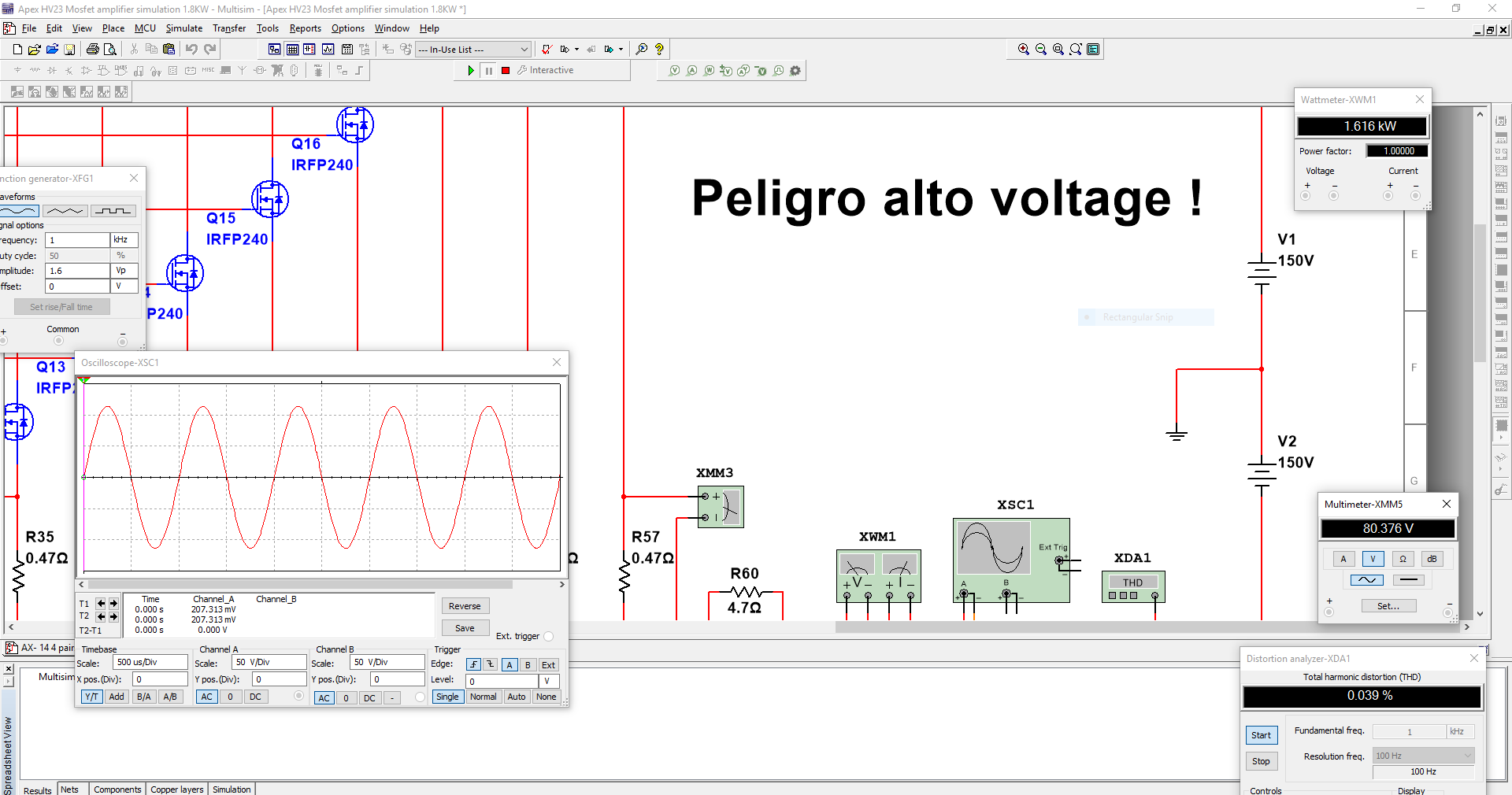
Task: Select sine waveform in function generator
Action: pos(19,211)
